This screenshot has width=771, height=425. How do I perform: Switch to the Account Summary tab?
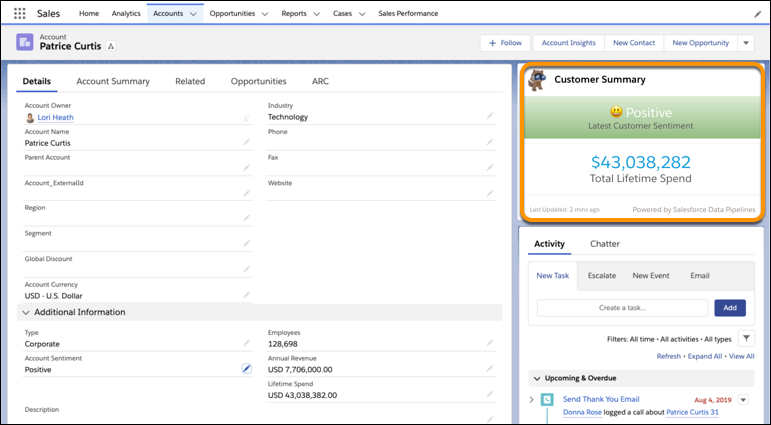[113, 81]
